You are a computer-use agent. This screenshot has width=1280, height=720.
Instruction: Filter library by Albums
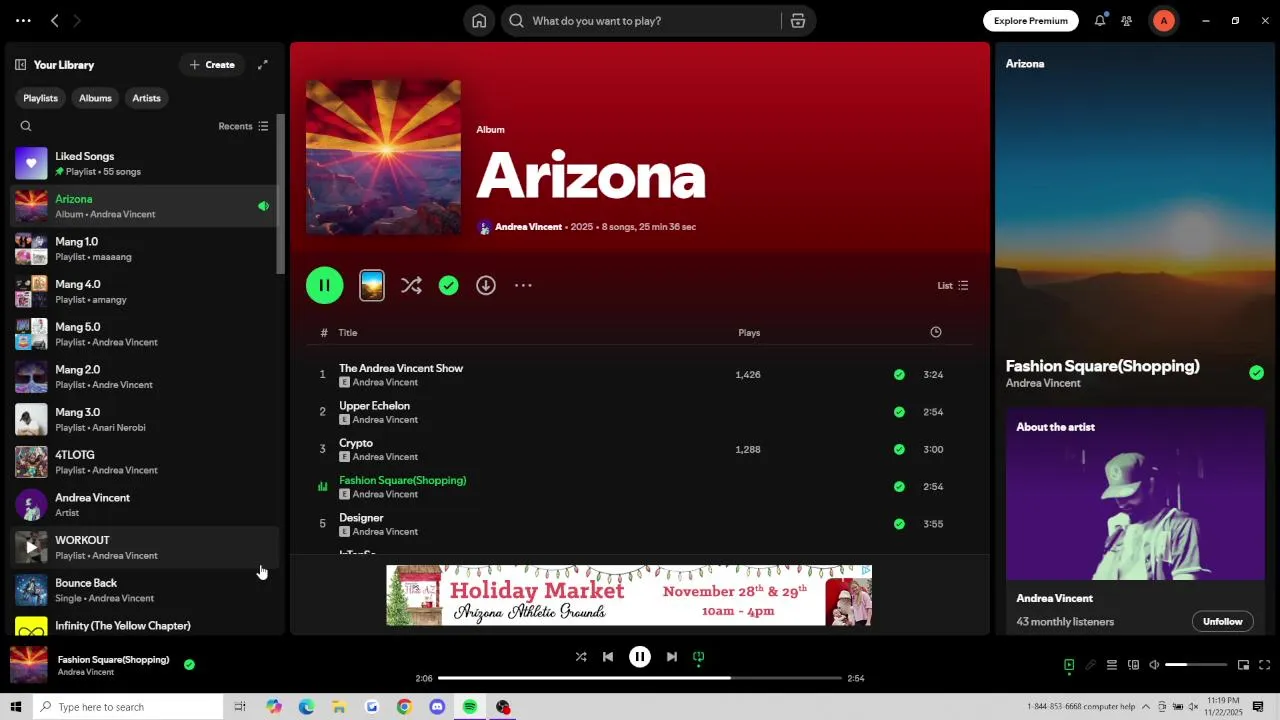tap(95, 98)
